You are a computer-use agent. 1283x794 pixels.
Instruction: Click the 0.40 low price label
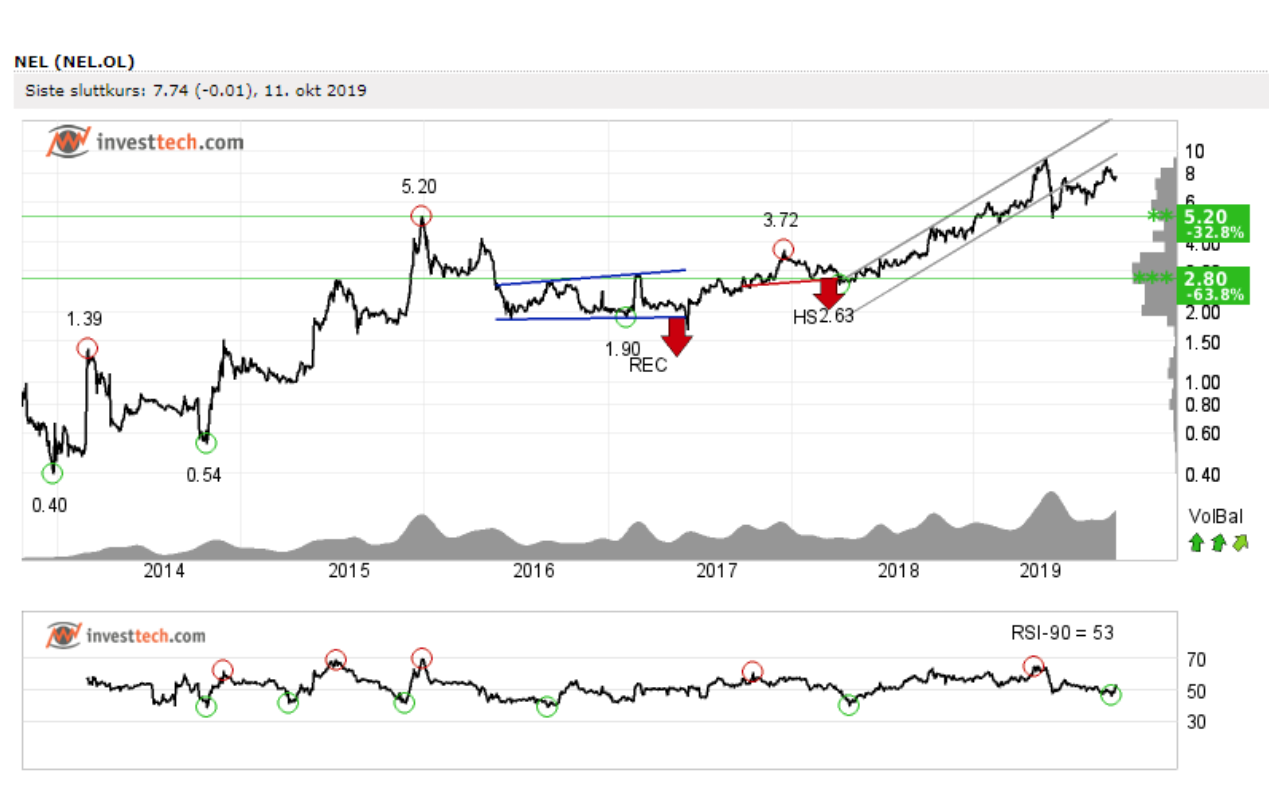(x=49, y=505)
